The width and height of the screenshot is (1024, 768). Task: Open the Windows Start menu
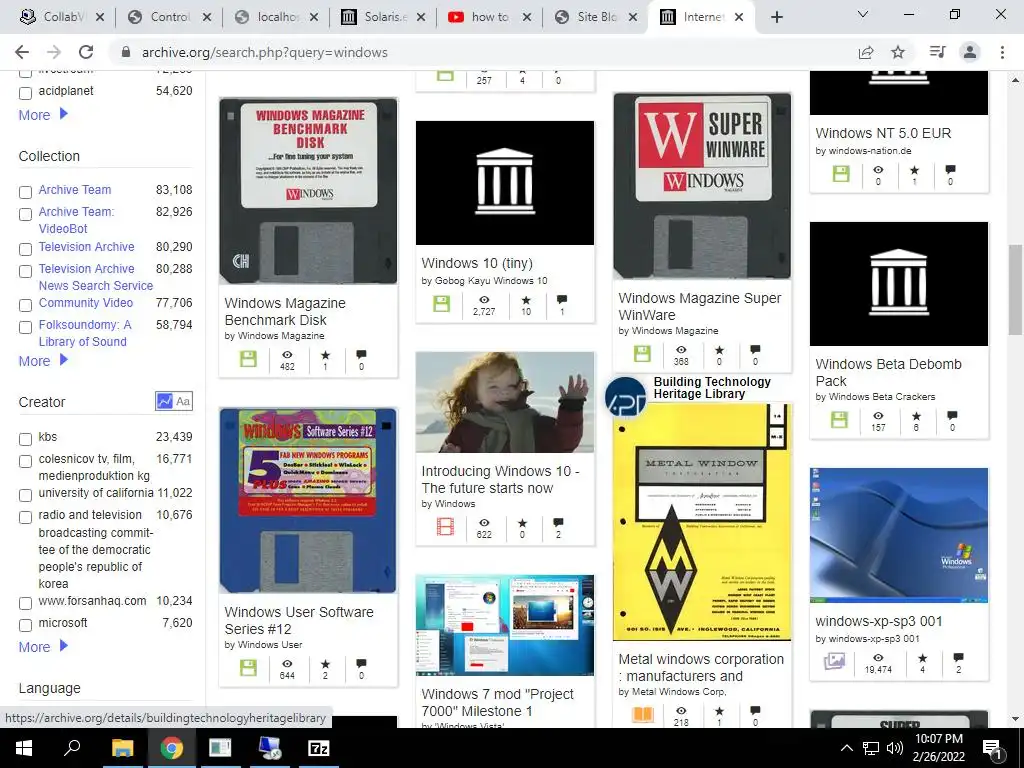(x=24, y=748)
